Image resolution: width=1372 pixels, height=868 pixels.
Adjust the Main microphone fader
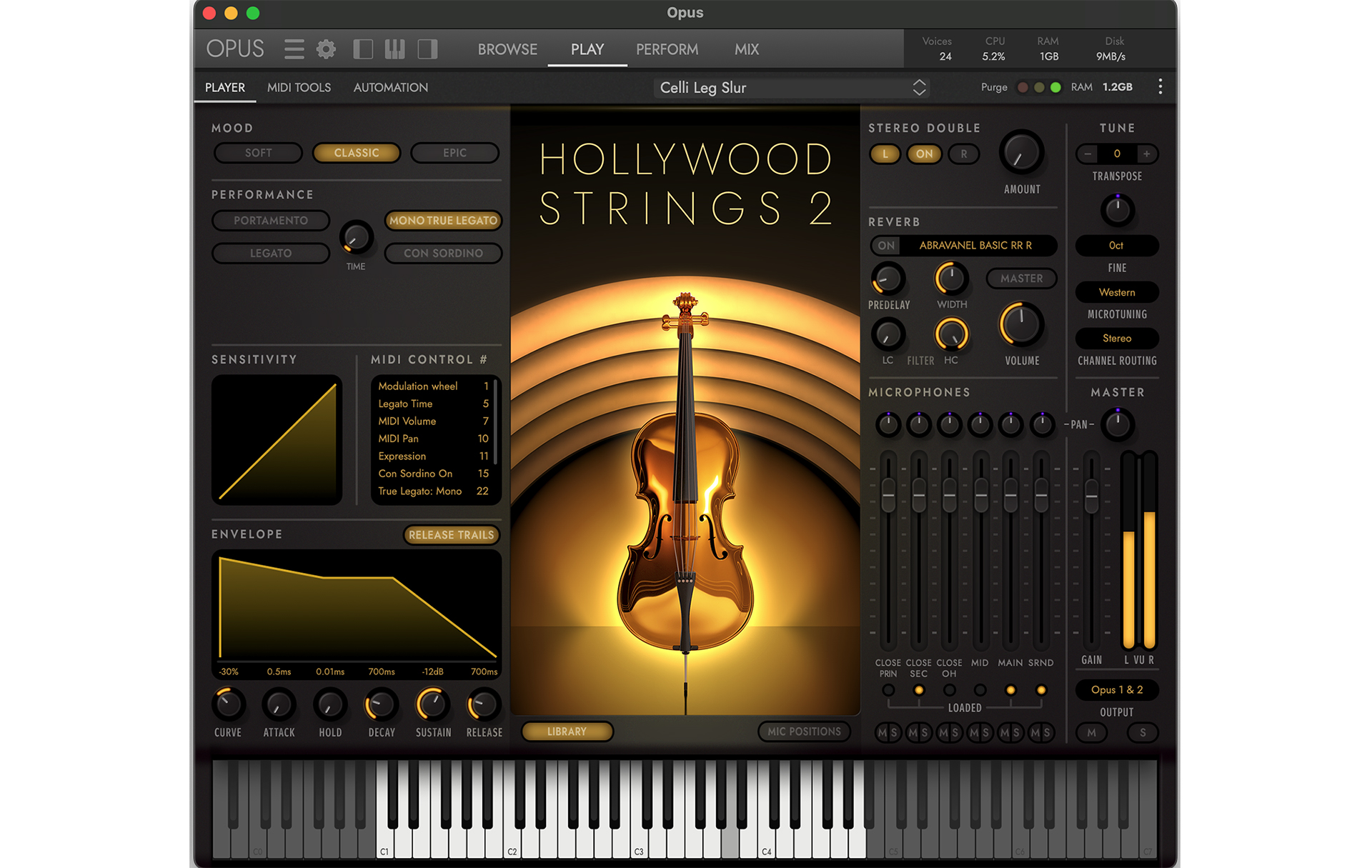click(x=1010, y=494)
